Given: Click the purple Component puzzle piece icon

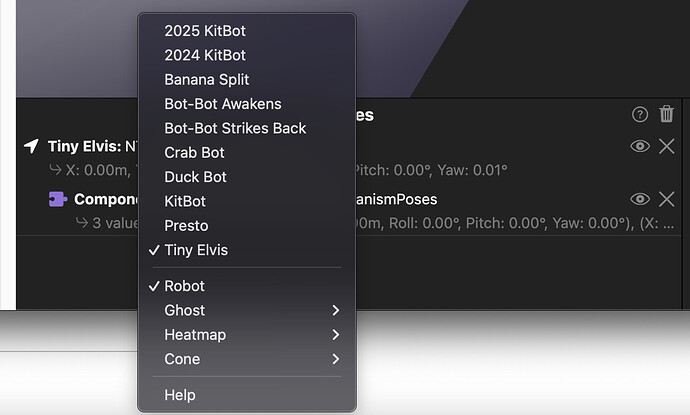Looking at the screenshot, I should pos(58,199).
